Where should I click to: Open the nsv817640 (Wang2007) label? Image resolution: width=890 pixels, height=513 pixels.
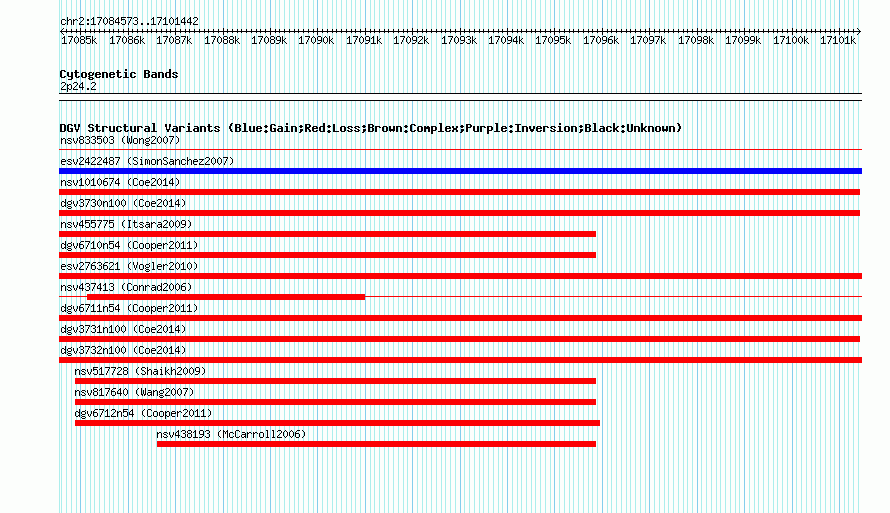pos(134,392)
